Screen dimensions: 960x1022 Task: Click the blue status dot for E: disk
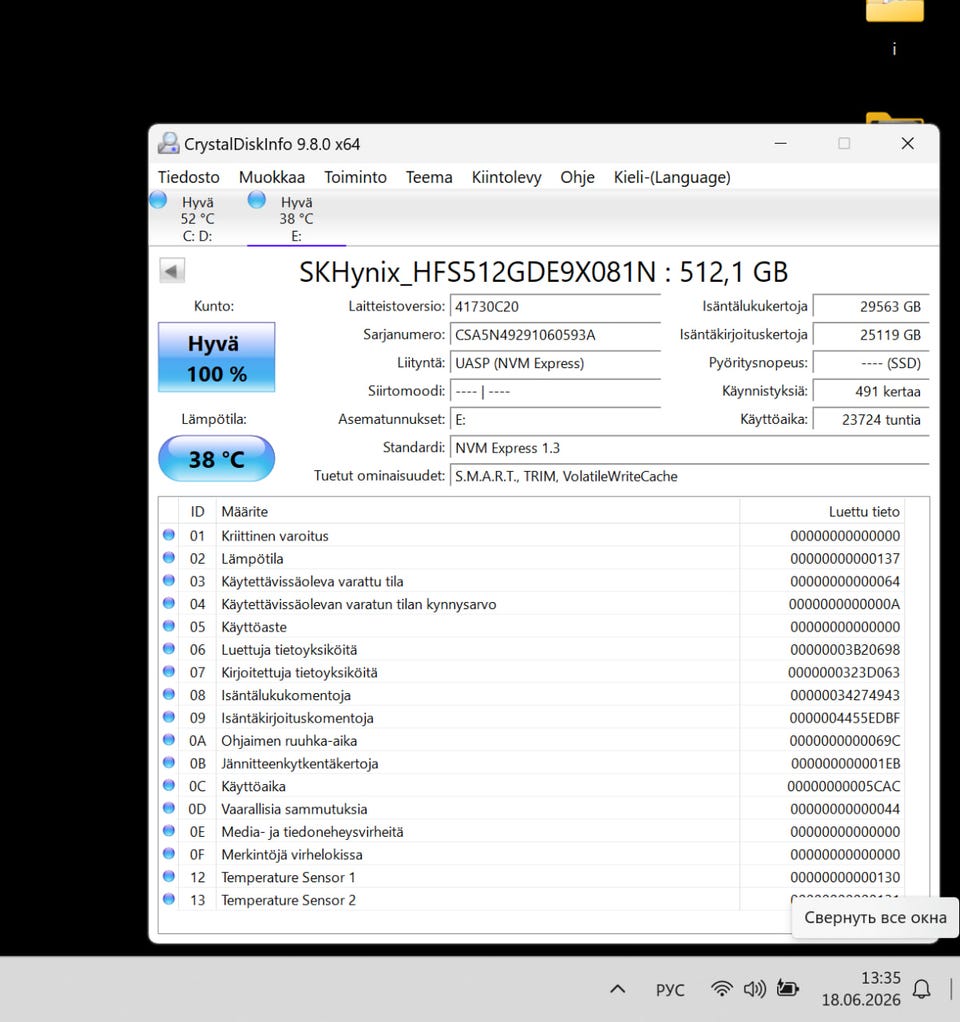click(257, 199)
